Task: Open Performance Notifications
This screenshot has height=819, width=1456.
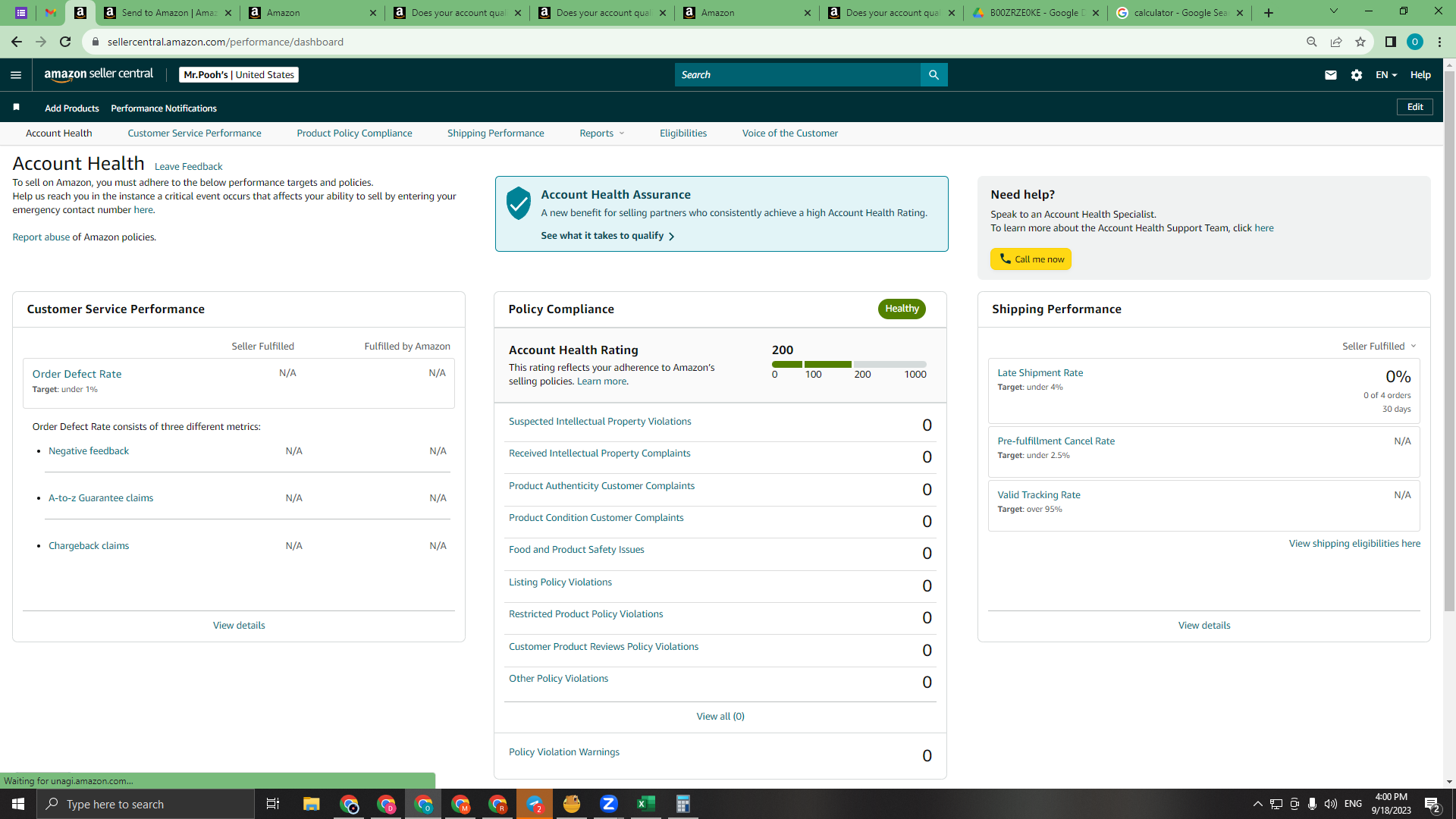Action: 164,108
